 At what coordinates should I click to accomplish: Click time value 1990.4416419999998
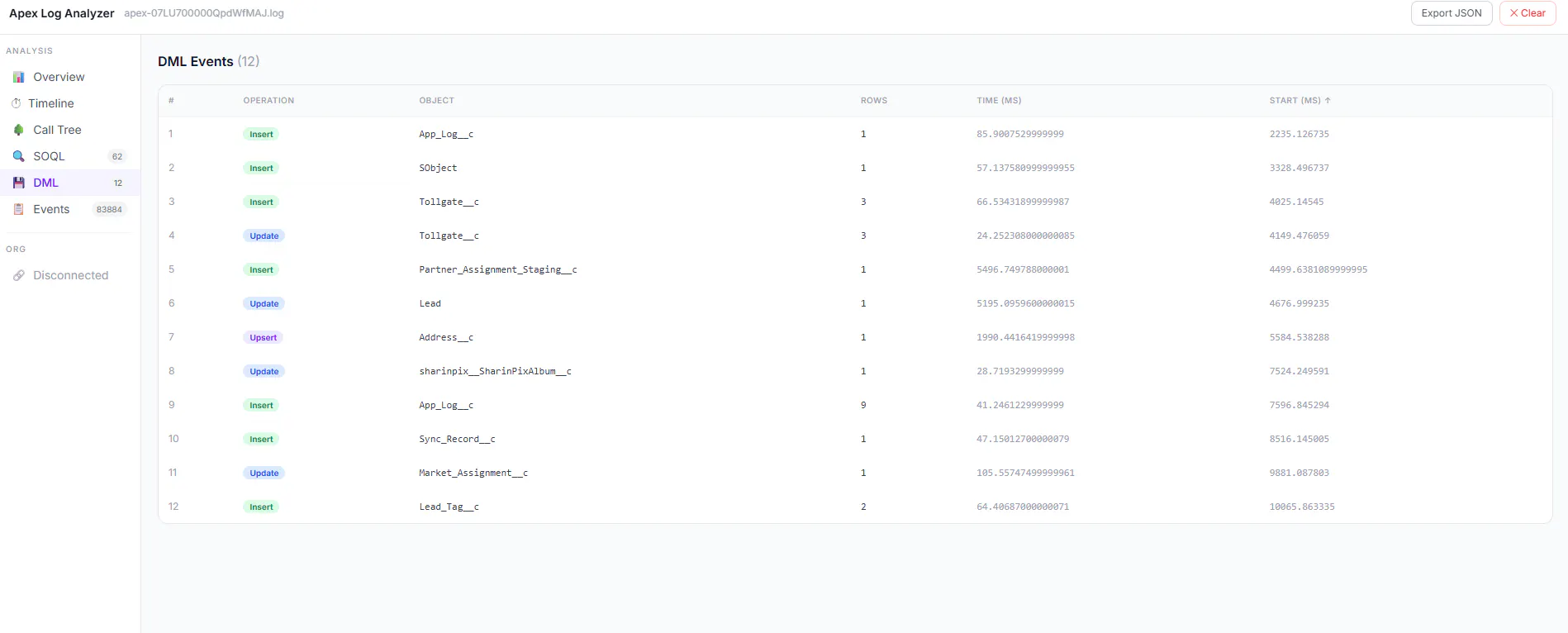coord(1025,337)
